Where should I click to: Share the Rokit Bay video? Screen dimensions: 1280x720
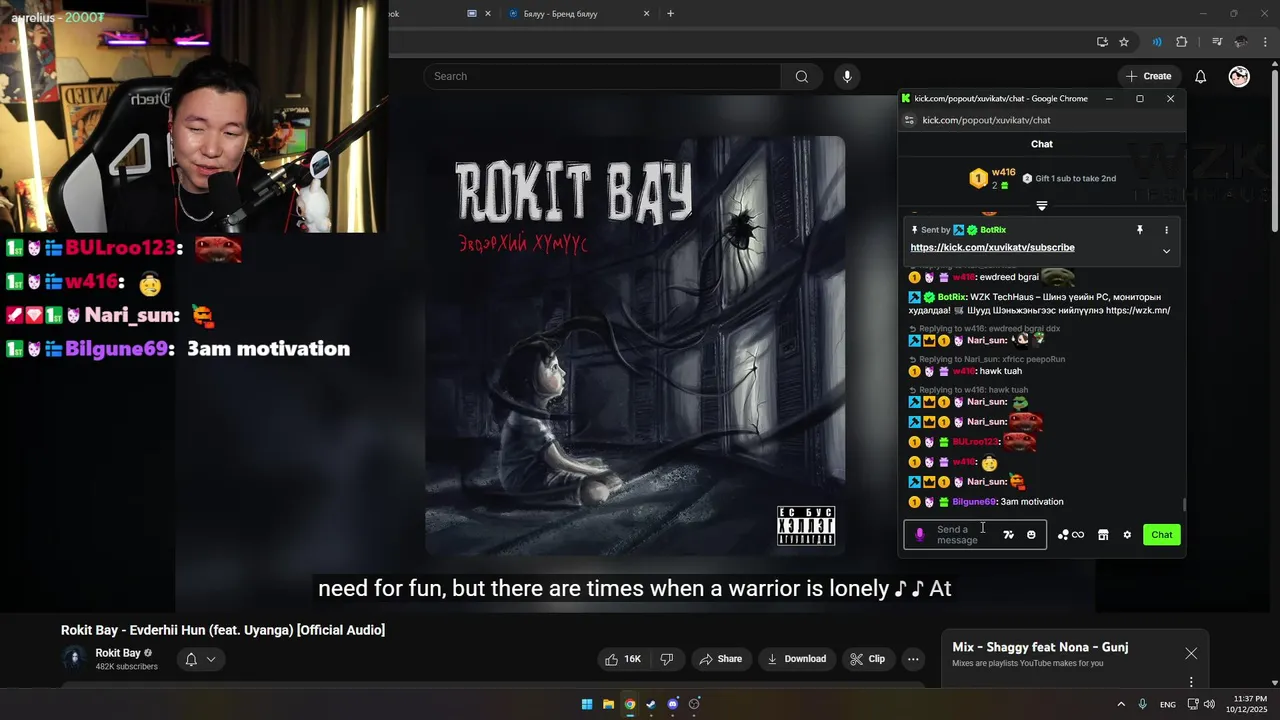click(x=720, y=659)
